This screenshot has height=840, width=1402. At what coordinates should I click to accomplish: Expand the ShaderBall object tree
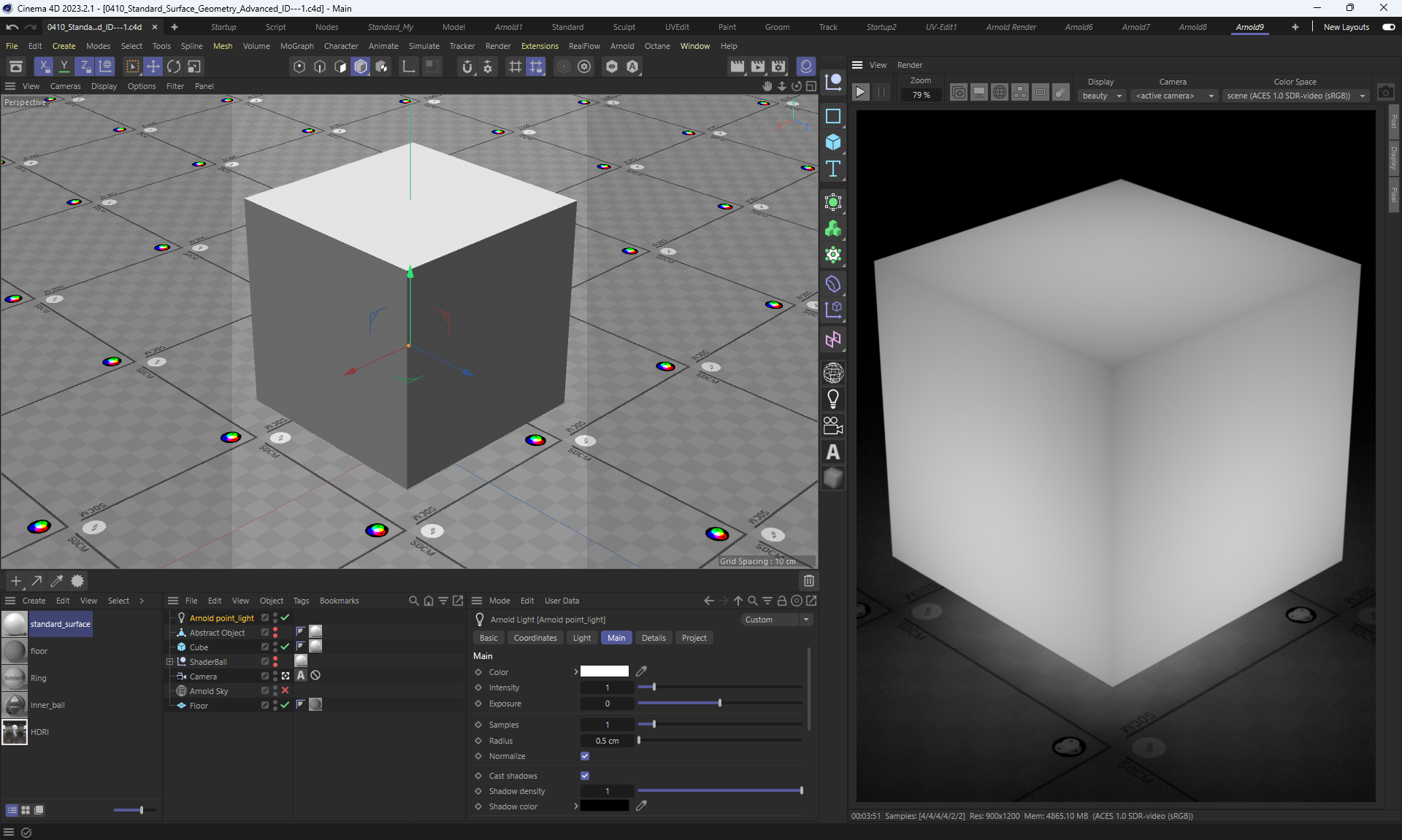point(170,662)
